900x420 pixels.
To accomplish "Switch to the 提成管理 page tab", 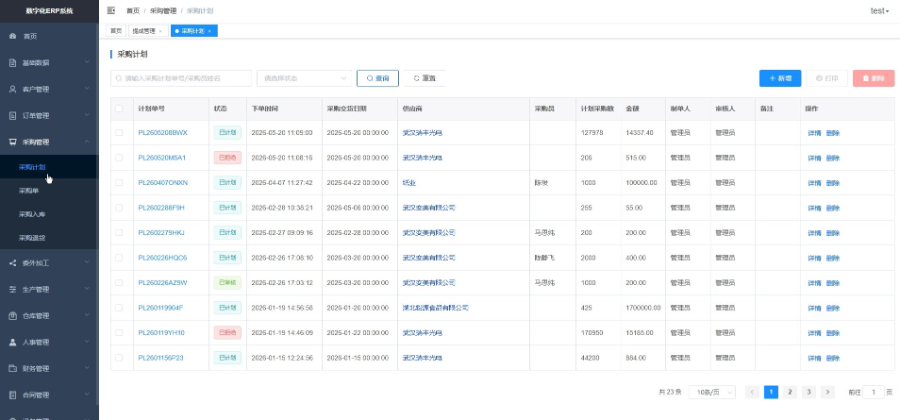I will tap(148, 31).
